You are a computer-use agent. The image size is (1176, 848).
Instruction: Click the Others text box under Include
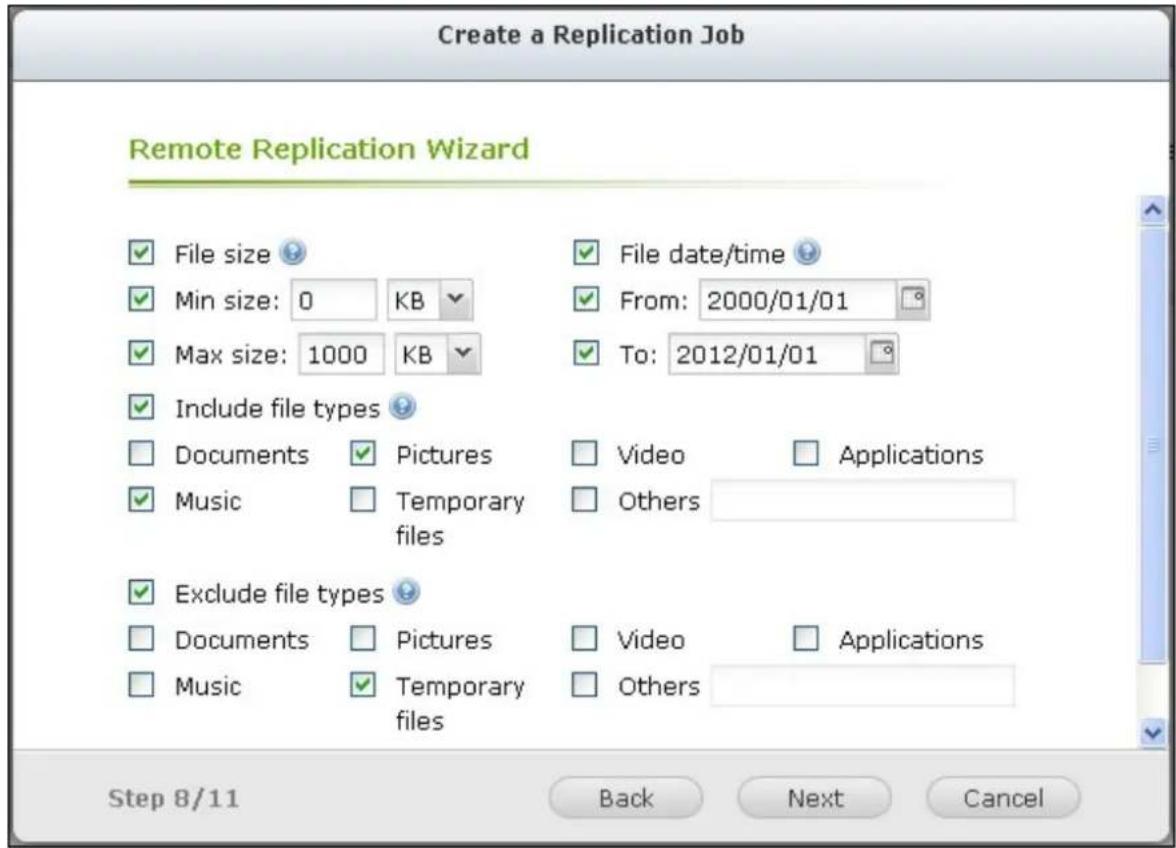coord(863,500)
